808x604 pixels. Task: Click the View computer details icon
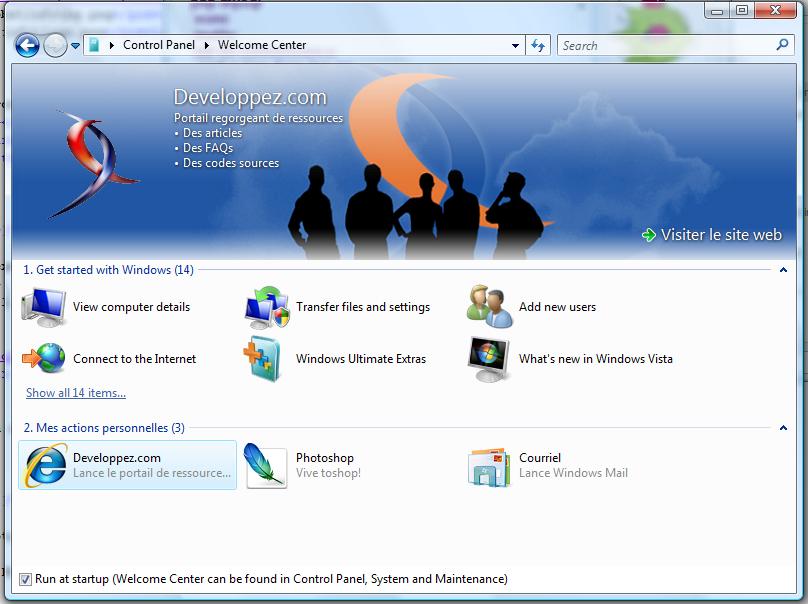pos(44,307)
